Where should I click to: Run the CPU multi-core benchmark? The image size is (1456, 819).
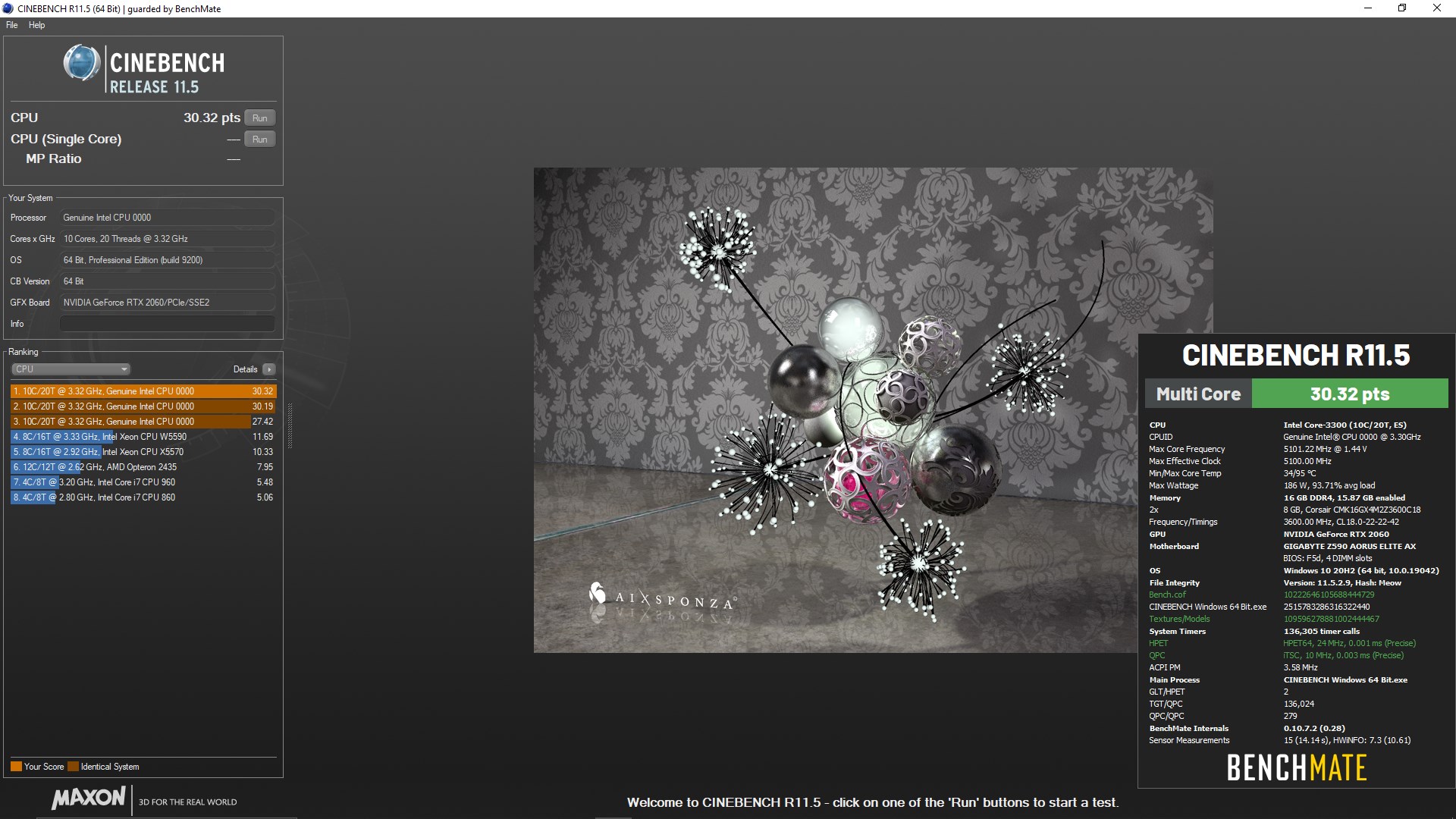coord(260,118)
